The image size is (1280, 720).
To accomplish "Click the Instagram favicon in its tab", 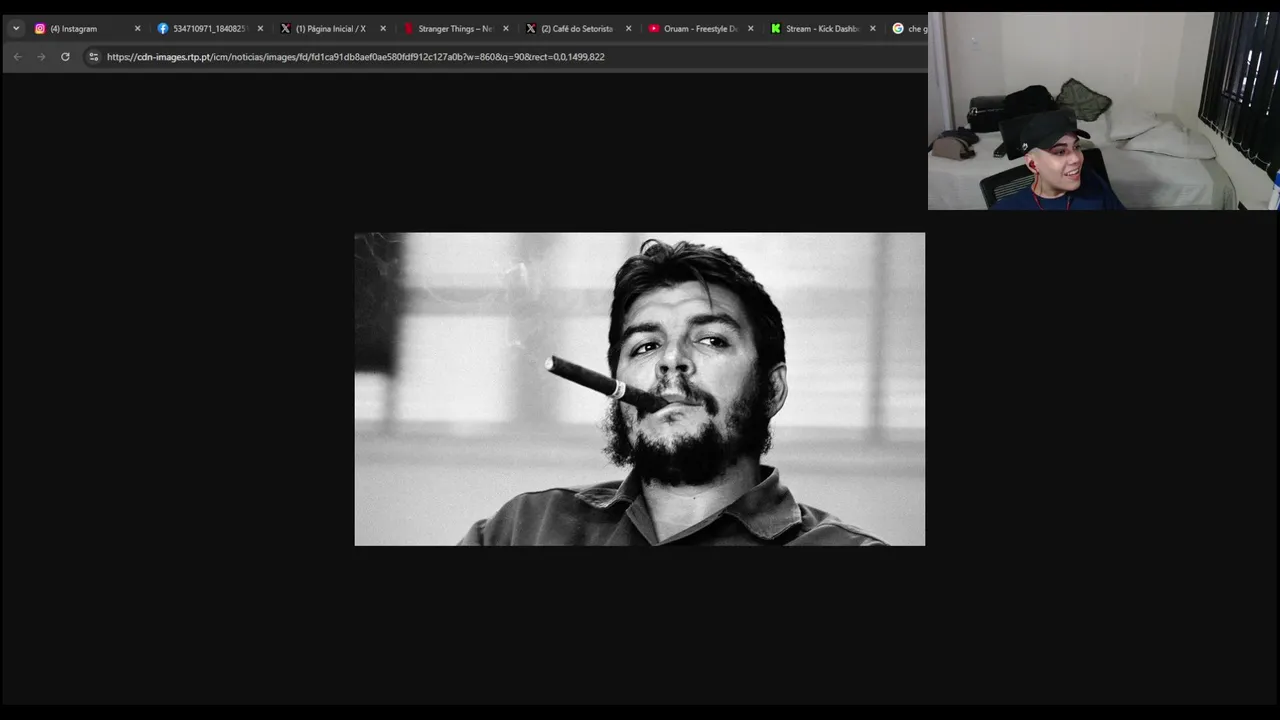I will coord(40,29).
